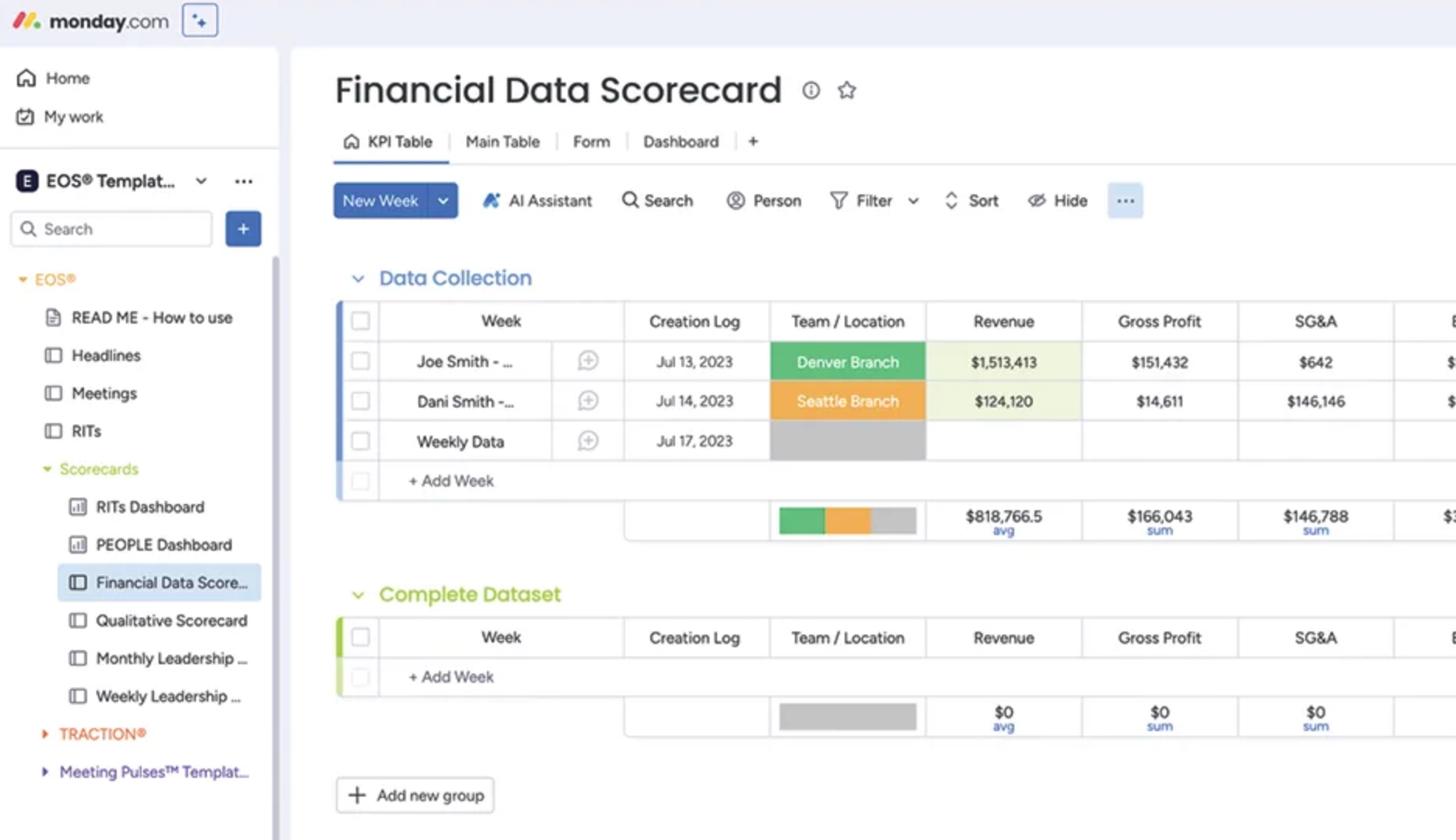
Task: Click the SG&A cell showing $146,146
Action: (1316, 401)
